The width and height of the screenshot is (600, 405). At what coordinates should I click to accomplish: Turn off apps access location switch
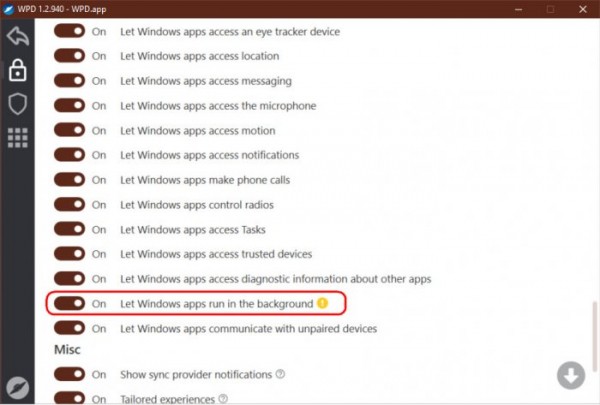pos(69,56)
